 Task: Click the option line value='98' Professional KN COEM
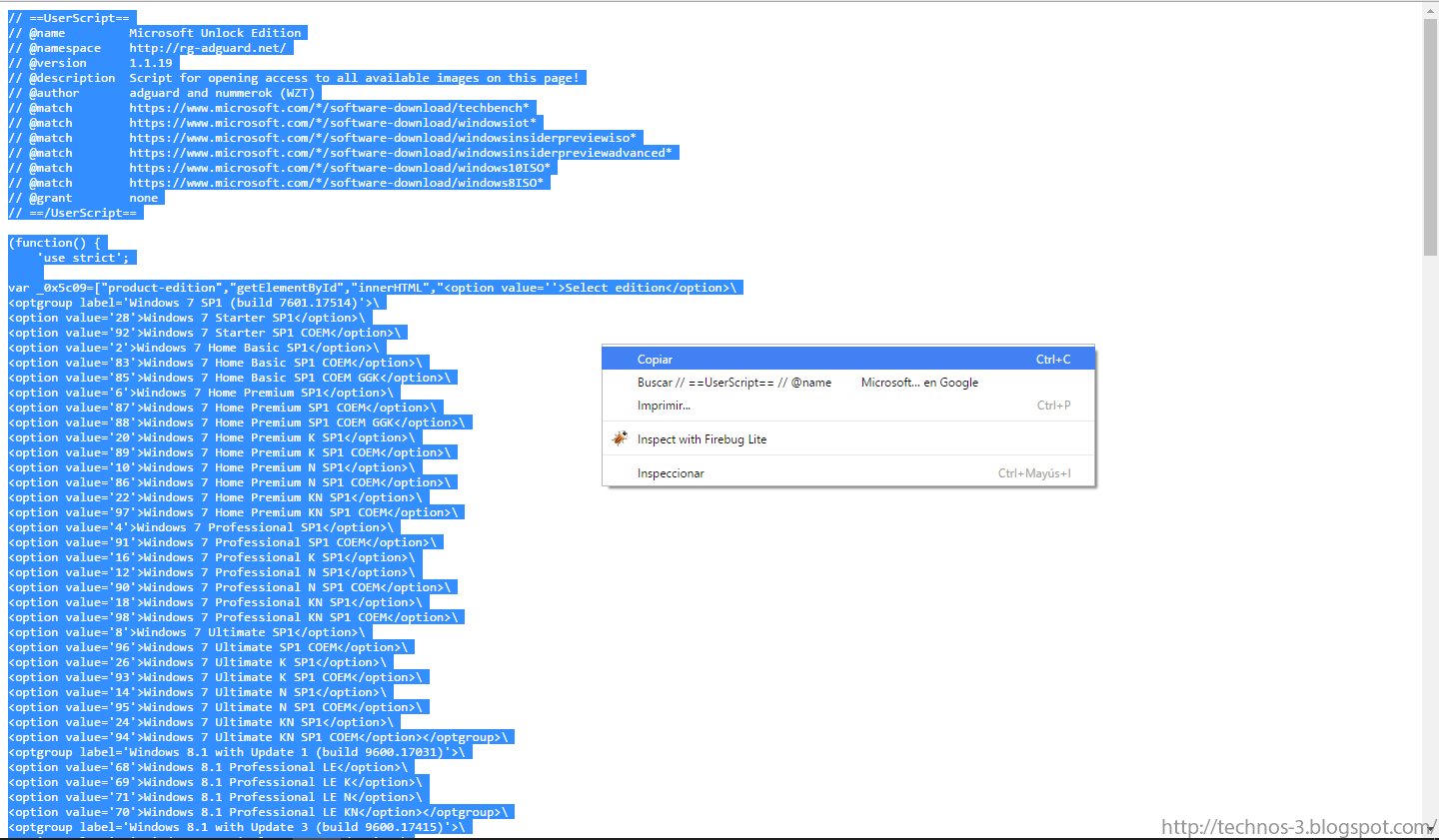(233, 617)
